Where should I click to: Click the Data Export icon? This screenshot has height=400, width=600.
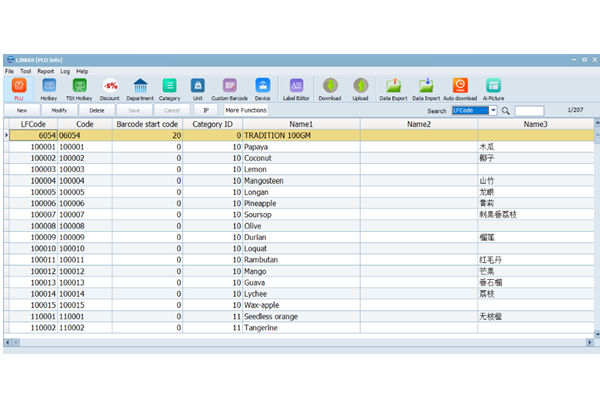coord(394,87)
